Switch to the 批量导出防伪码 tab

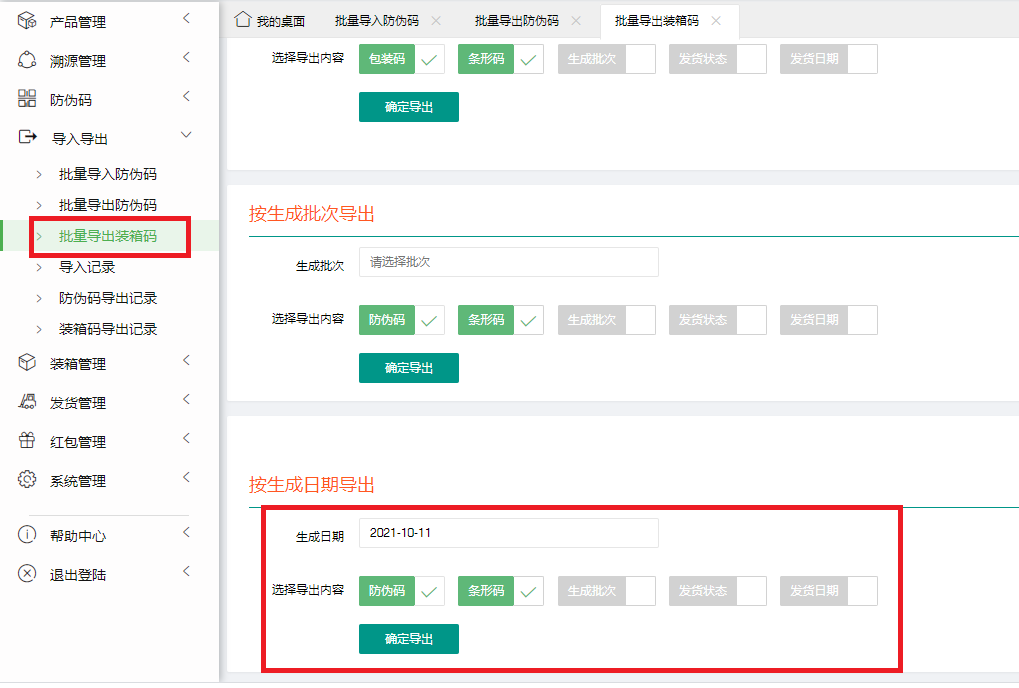[x=516, y=21]
